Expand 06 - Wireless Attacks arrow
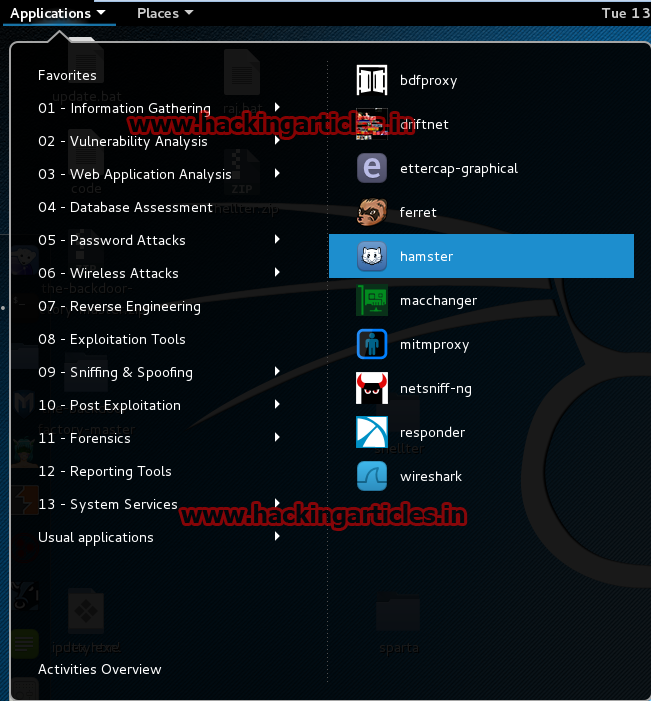Image resolution: width=651 pixels, height=701 pixels. (277, 272)
